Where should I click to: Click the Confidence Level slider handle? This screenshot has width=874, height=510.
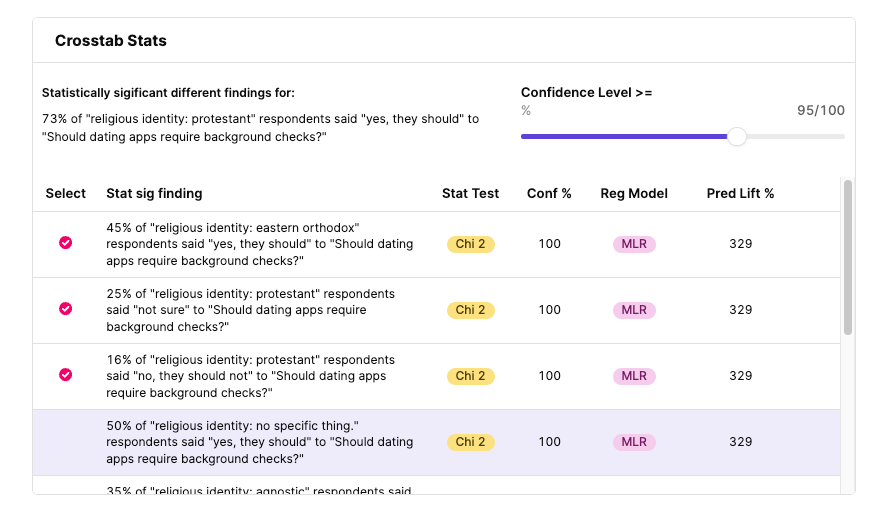point(737,137)
